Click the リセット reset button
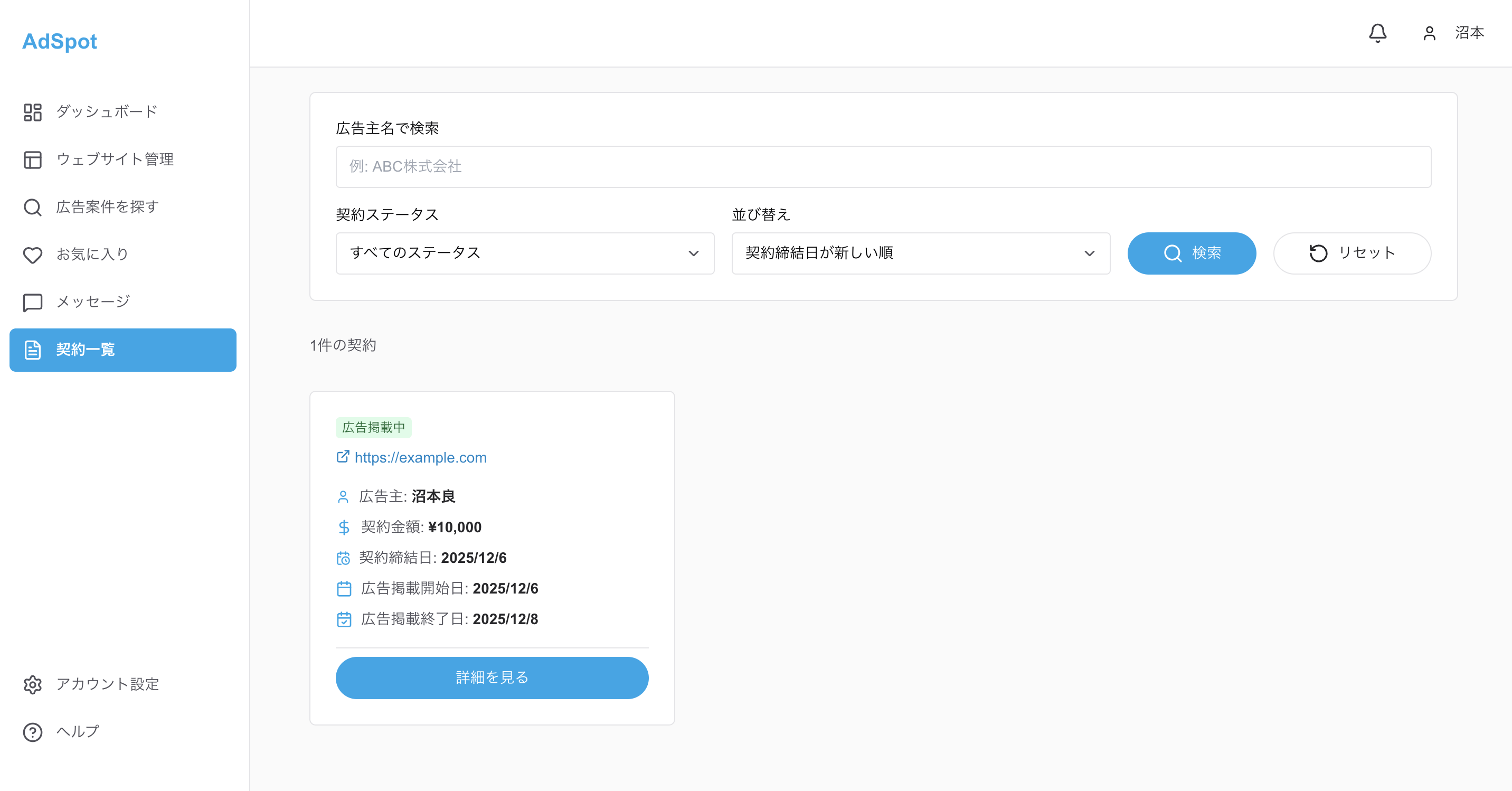The height and width of the screenshot is (791, 1512). 1352,253
